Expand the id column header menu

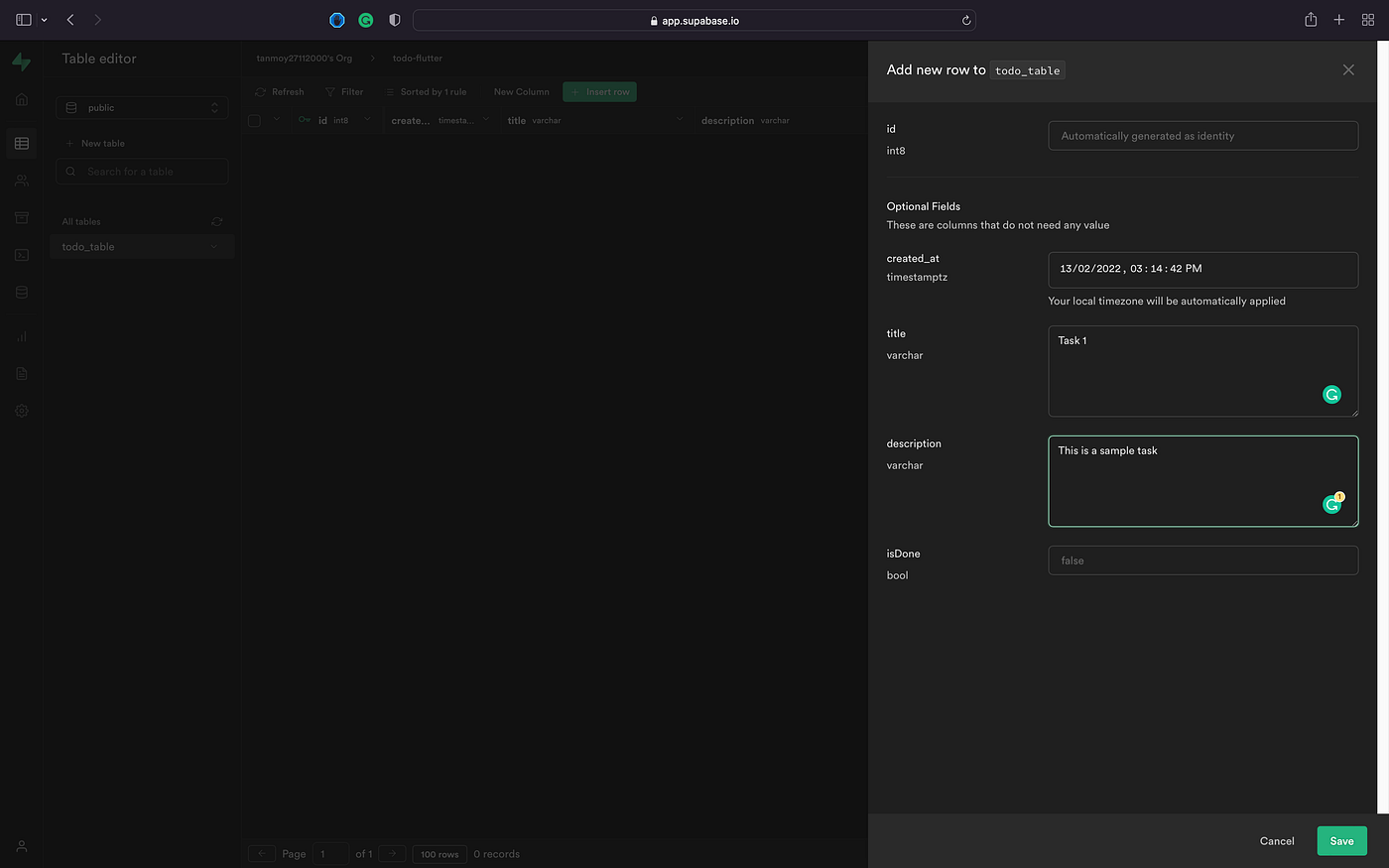(x=365, y=120)
